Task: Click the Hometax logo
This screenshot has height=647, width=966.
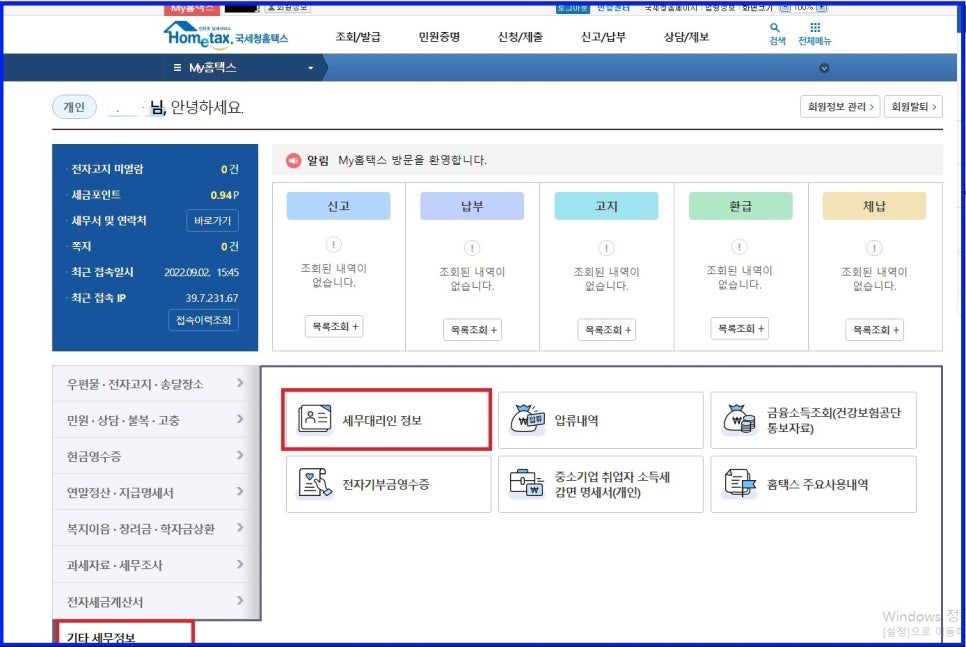Action: pyautogui.click(x=225, y=36)
